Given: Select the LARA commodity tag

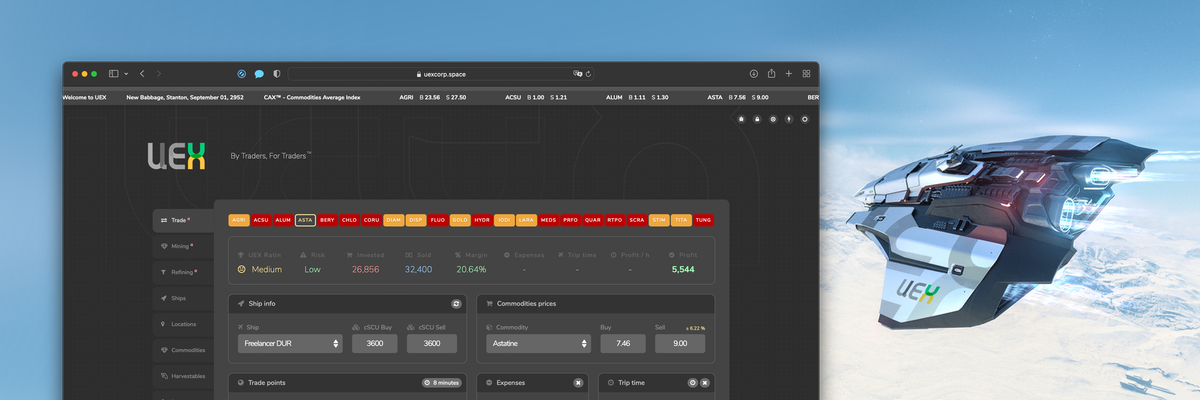Looking at the screenshot, I should [526, 220].
